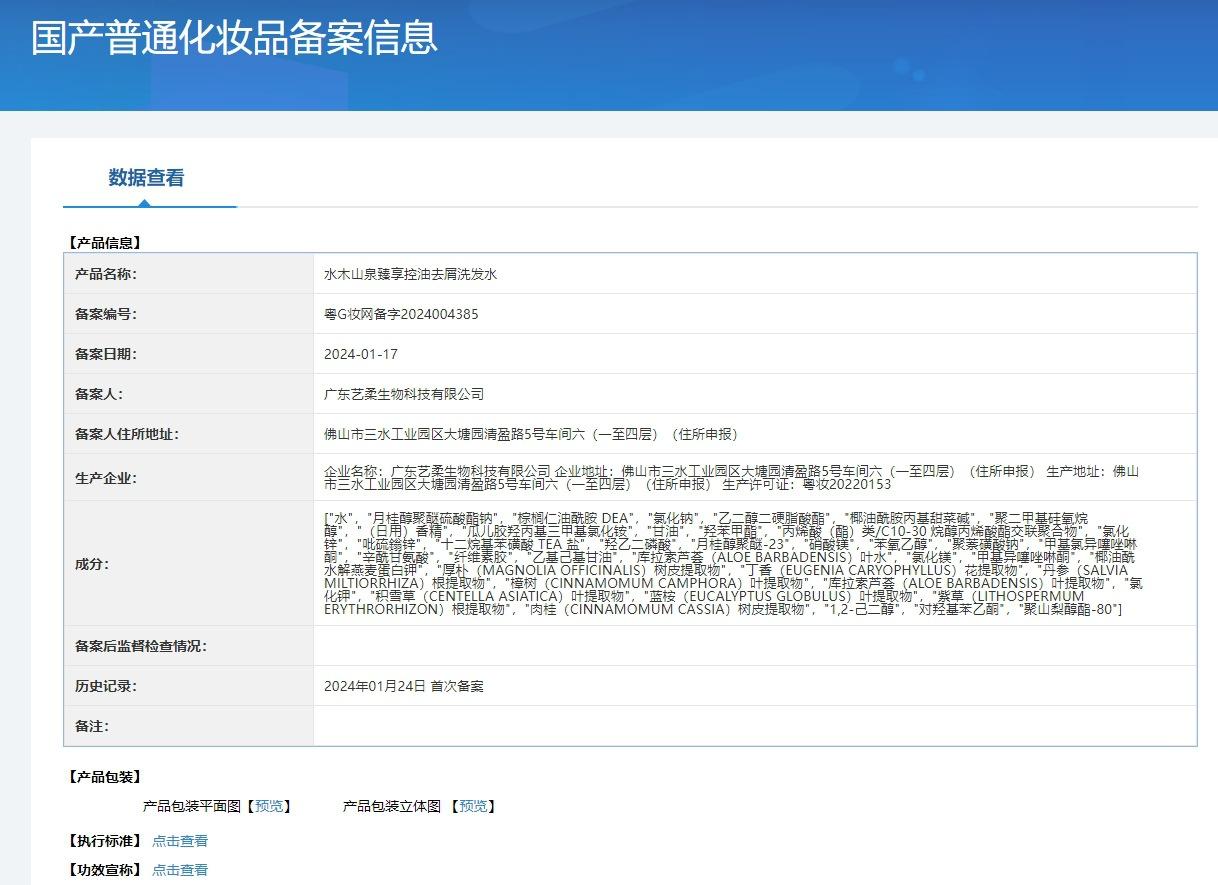Select the filing number 粤G妆网备字2024004385

click(401, 314)
